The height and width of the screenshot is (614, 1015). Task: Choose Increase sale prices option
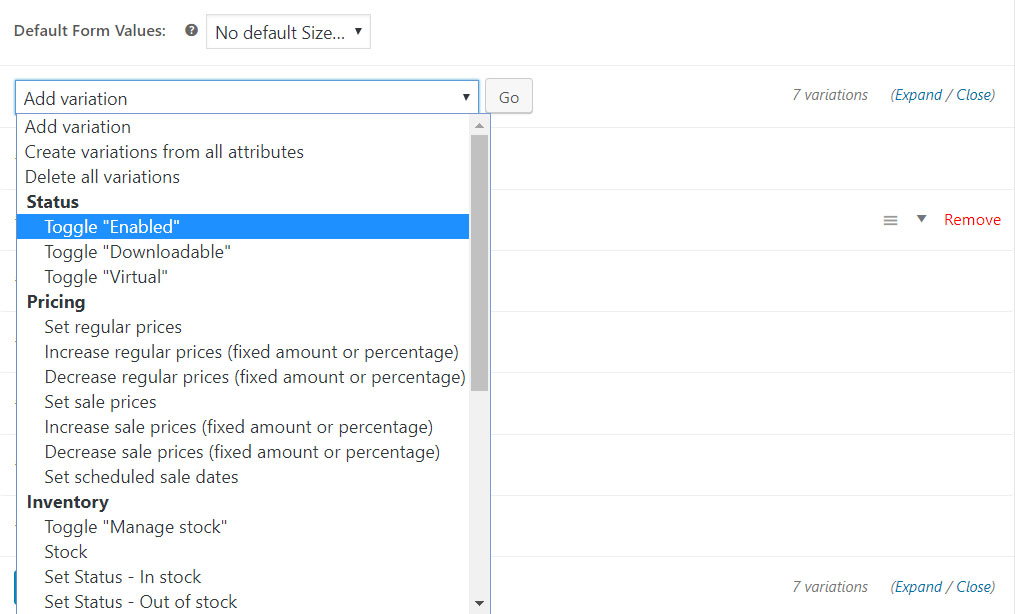tap(243, 427)
